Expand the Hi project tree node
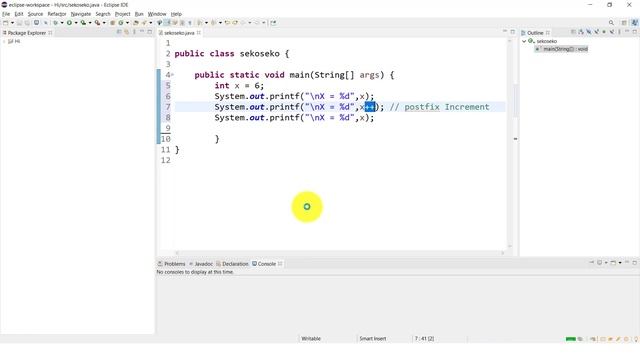The height and width of the screenshot is (360, 640). pyautogui.click(x=4, y=41)
